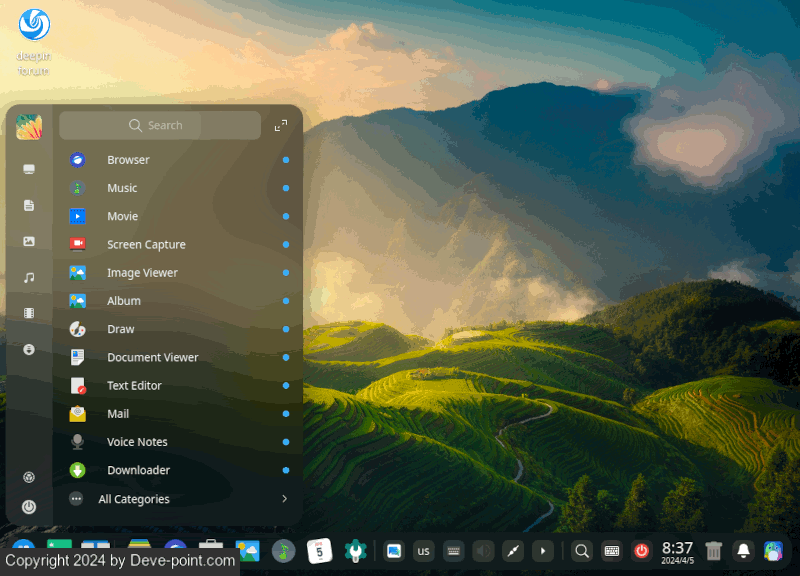Viewport: 800px width, 576px height.
Task: Launch Voice Notes from the list
Action: [x=137, y=442]
